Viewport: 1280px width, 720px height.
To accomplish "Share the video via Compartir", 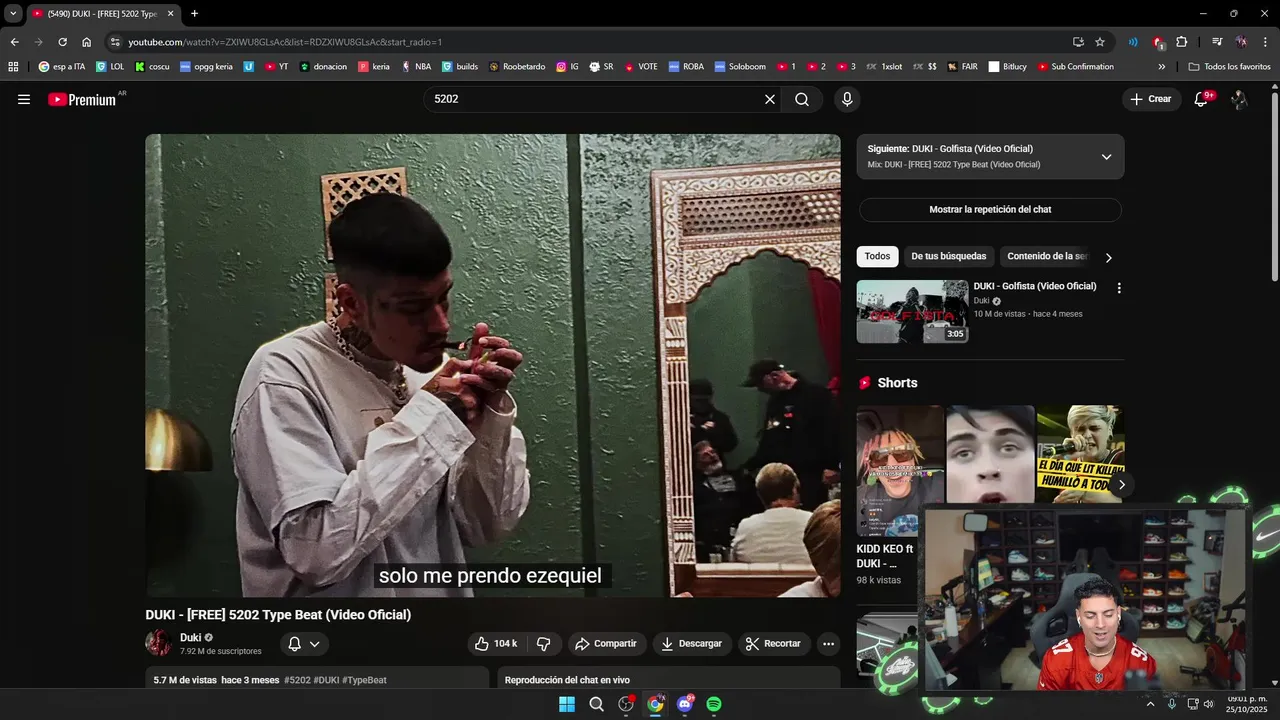I will pyautogui.click(x=606, y=643).
